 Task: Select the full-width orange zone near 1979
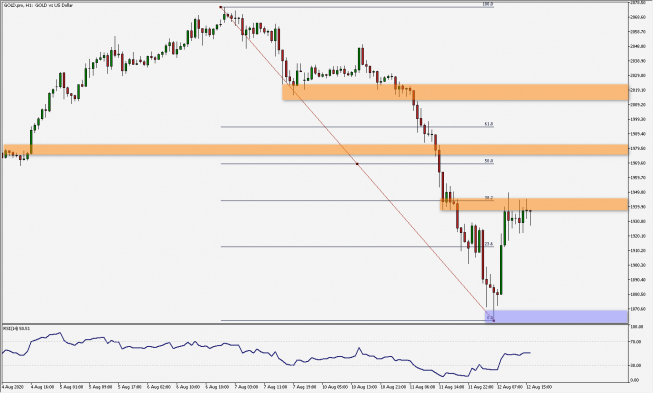pos(316,150)
